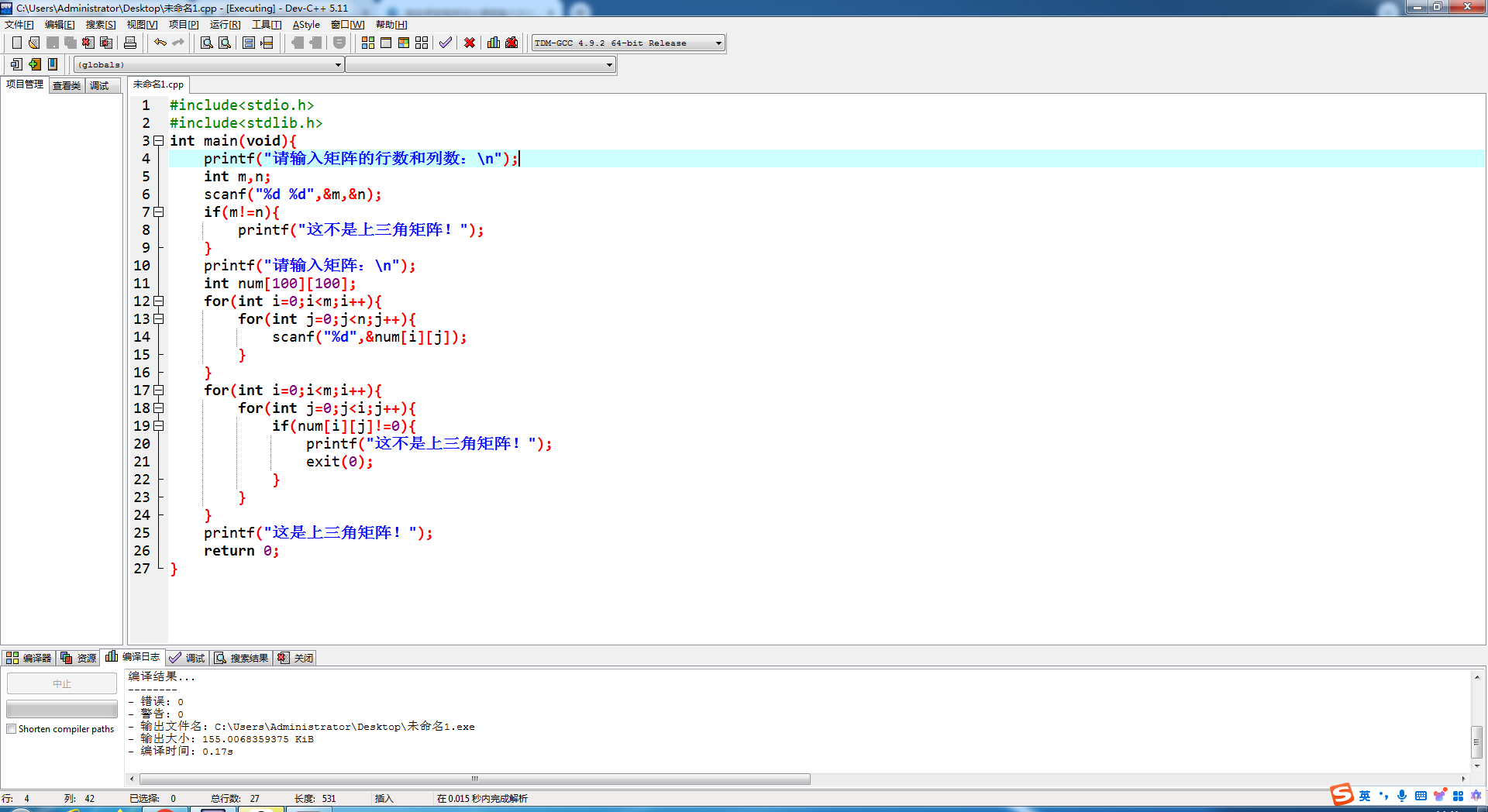Click the New file toolbar icon

click(x=16, y=43)
